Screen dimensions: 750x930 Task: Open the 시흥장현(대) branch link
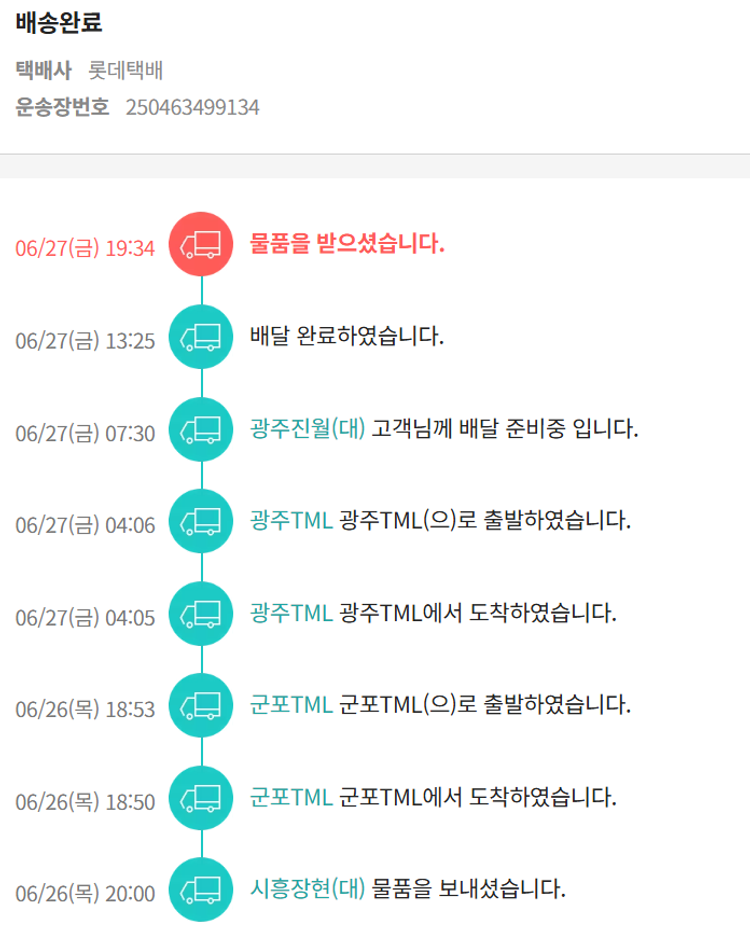tap(307, 888)
